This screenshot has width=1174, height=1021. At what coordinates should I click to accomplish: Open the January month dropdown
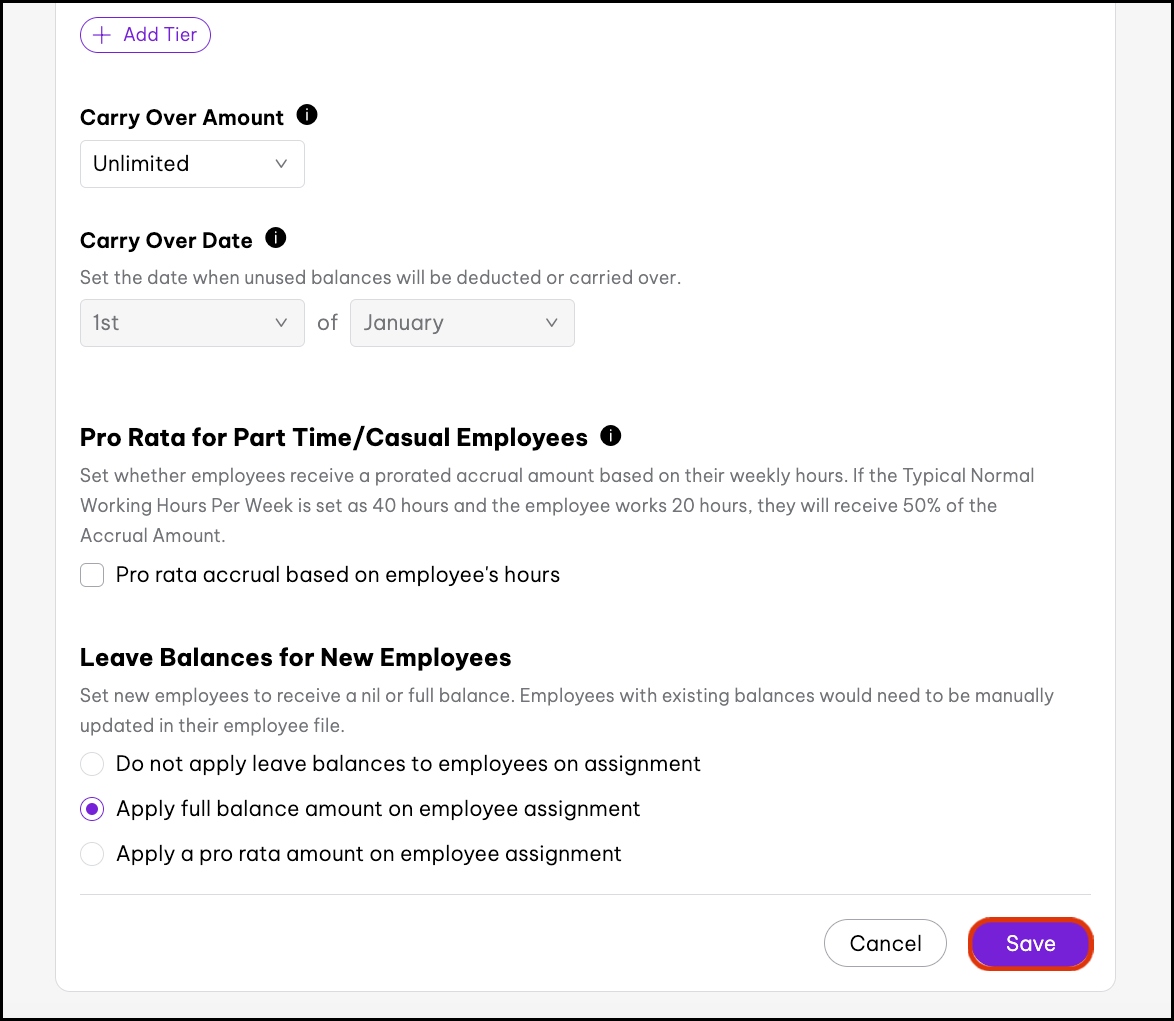click(462, 323)
